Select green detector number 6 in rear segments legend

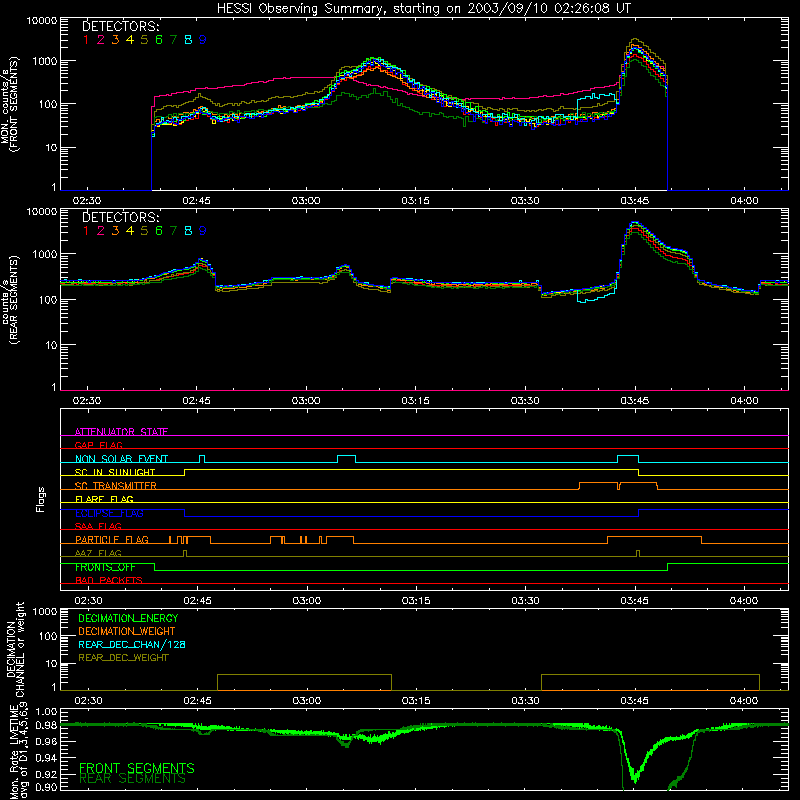[x=159, y=231]
